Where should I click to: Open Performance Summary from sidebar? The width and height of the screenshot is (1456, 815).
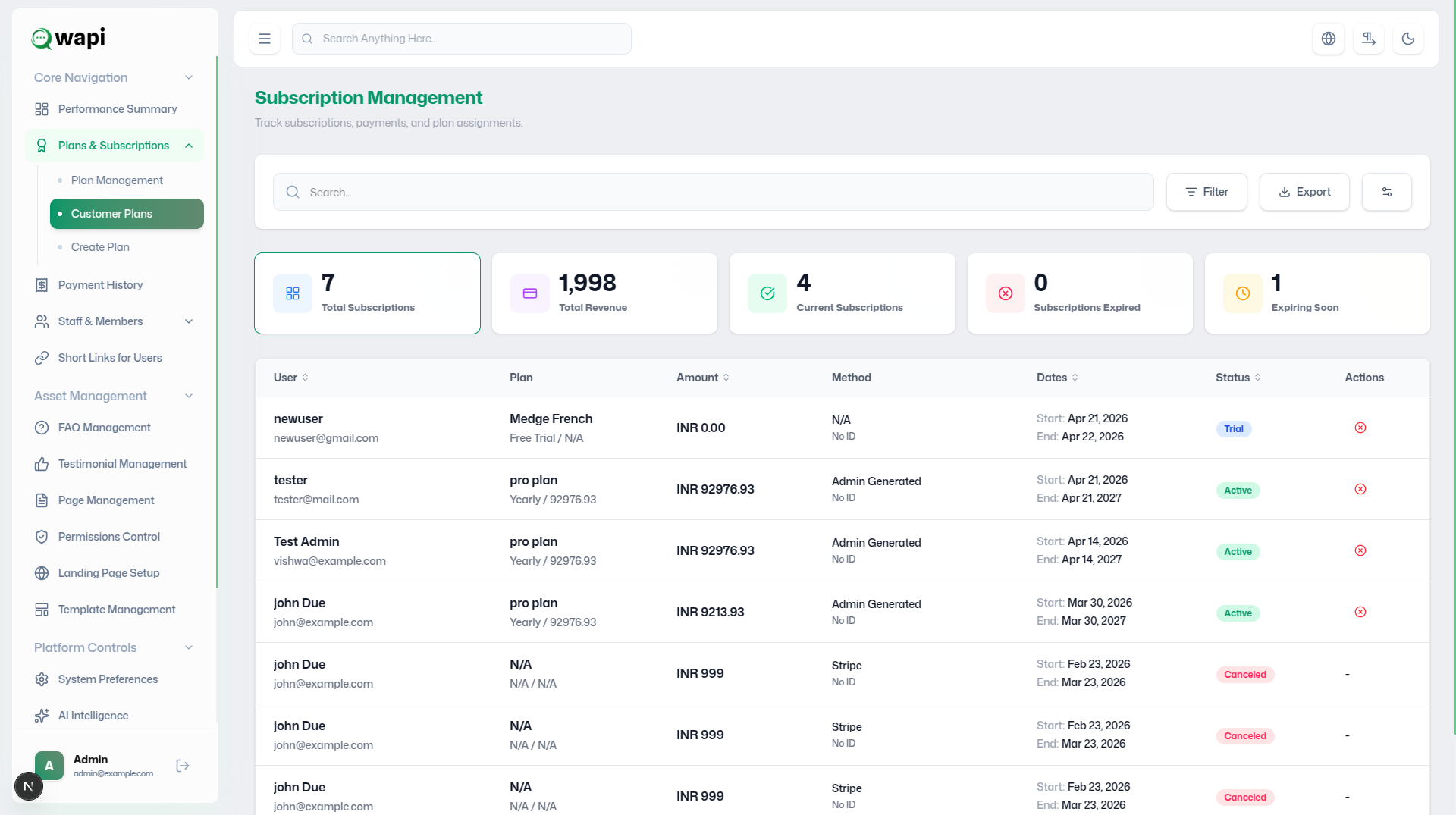(x=115, y=109)
